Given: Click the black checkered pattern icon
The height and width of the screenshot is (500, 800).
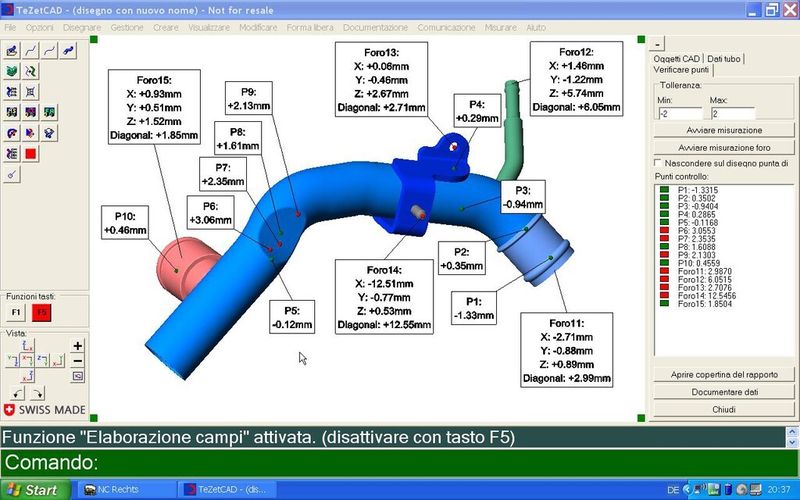Looking at the screenshot, I should (12, 112).
